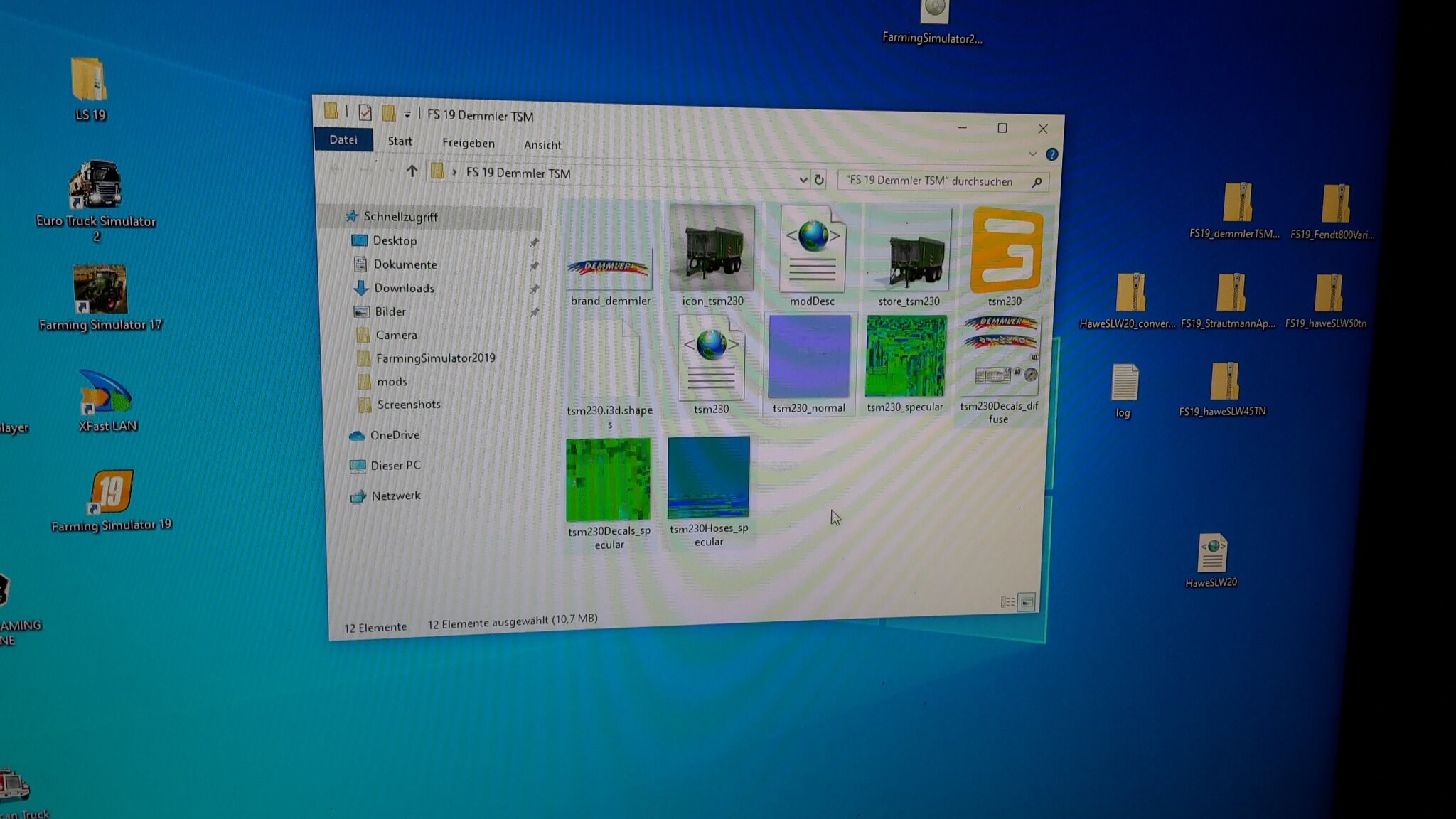Select Dieser PC in navigation pane
The image size is (1456, 819).
coord(395,465)
